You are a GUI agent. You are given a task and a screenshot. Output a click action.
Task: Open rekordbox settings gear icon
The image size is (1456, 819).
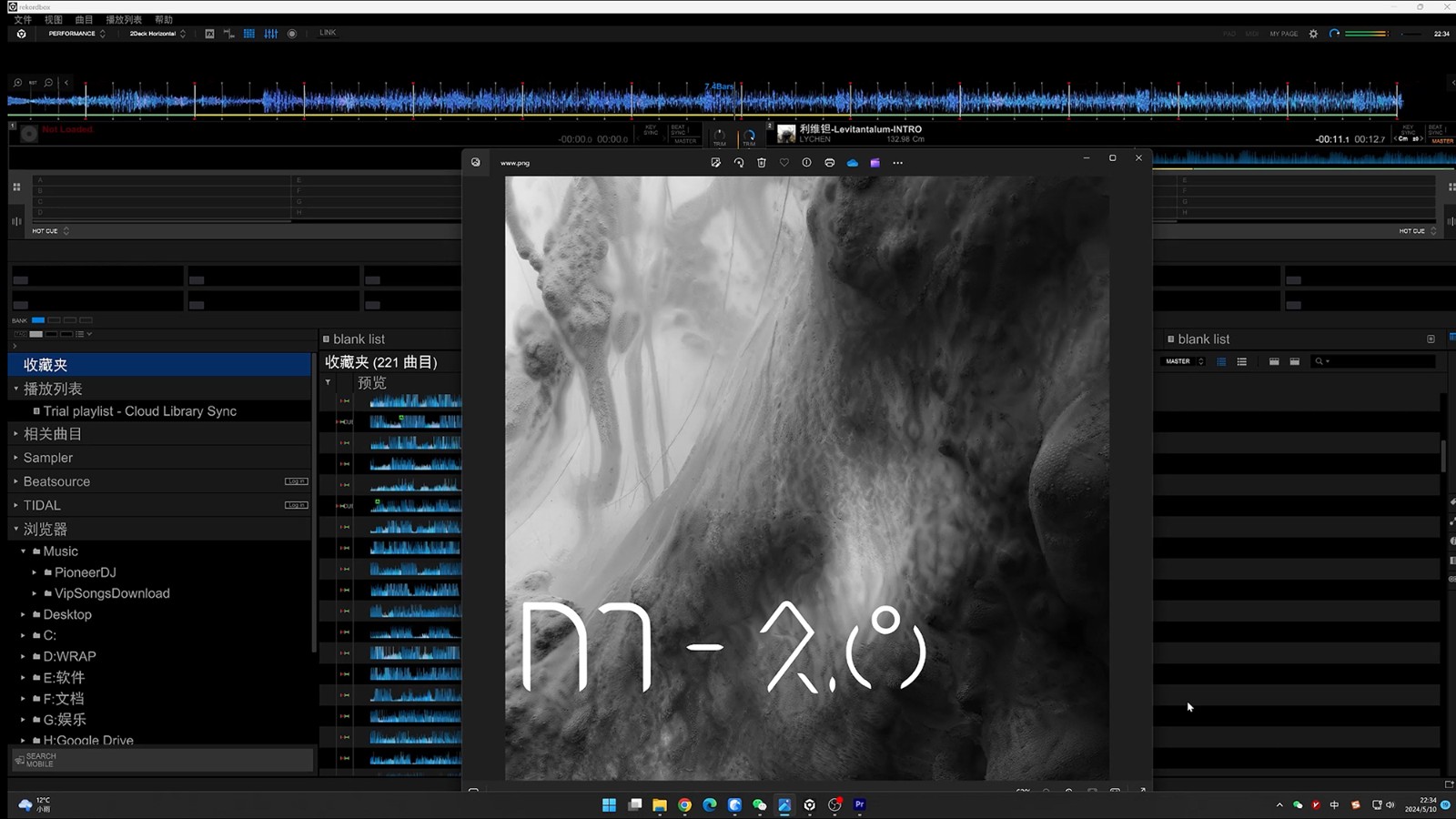click(x=1313, y=34)
